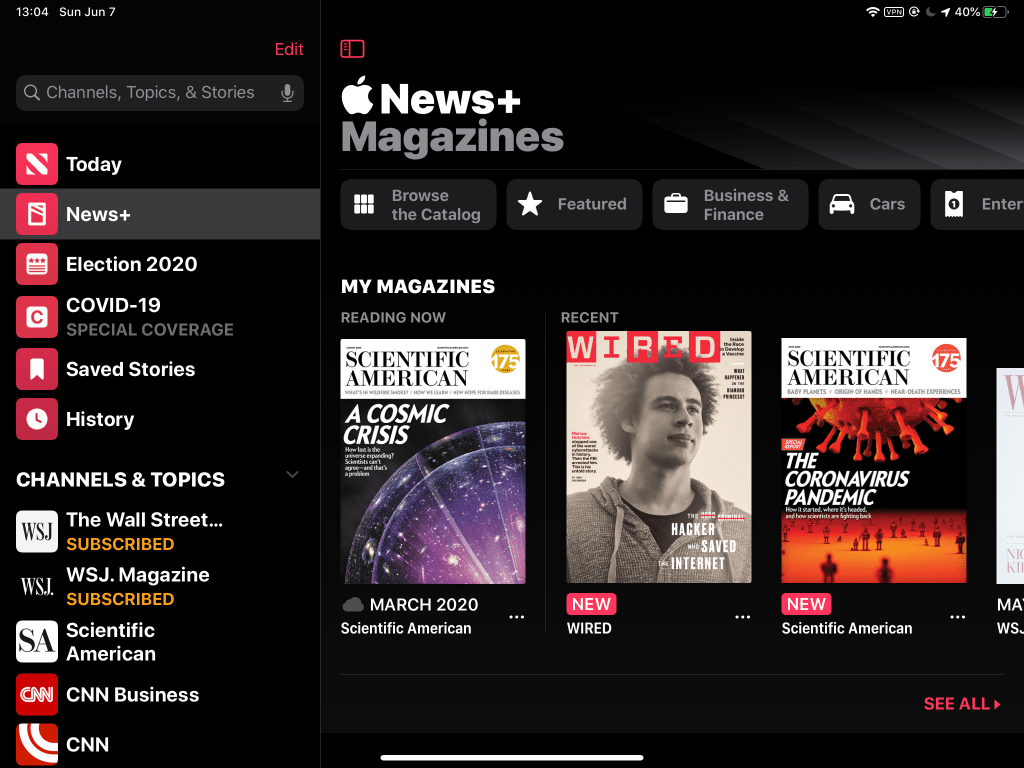Viewport: 1024px width, 768px height.
Task: Collapse the Channels & Topics section
Action: click(292, 475)
